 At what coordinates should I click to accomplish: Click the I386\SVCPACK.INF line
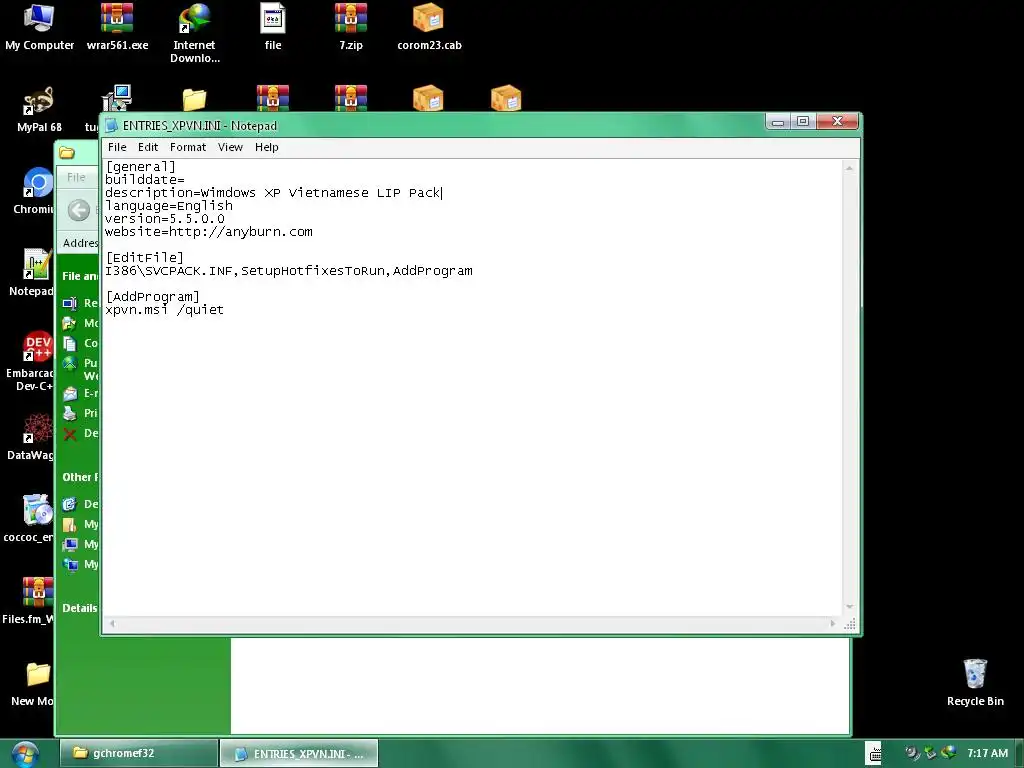coord(289,270)
